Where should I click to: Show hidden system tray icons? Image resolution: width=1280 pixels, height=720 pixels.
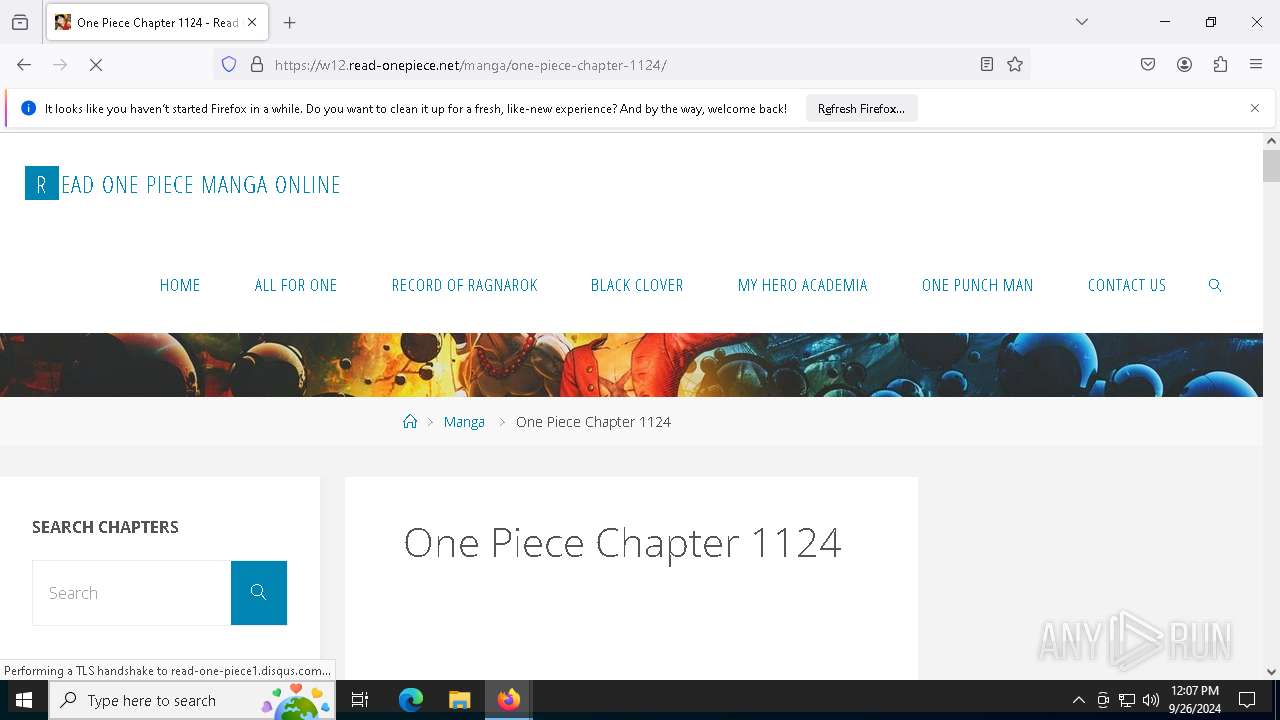(x=1078, y=700)
